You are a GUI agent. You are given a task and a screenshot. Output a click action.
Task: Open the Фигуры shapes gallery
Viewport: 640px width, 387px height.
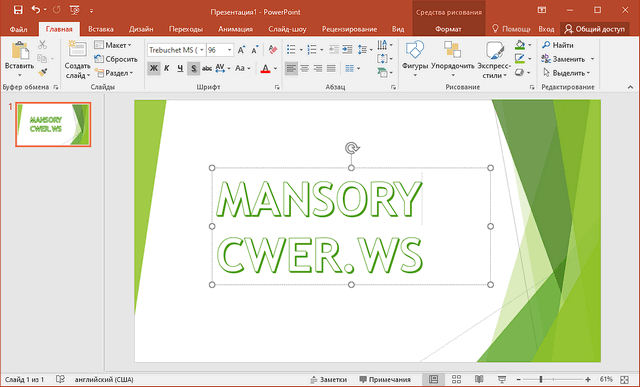415,59
